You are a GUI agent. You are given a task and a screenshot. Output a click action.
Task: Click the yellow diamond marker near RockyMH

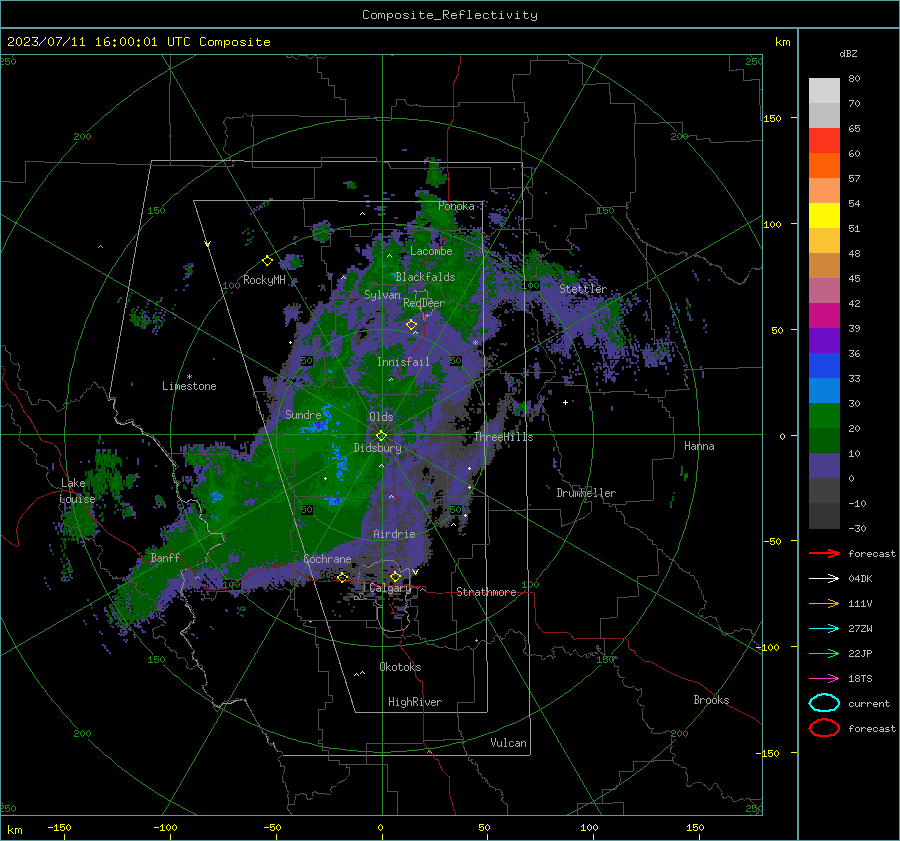tap(267, 261)
